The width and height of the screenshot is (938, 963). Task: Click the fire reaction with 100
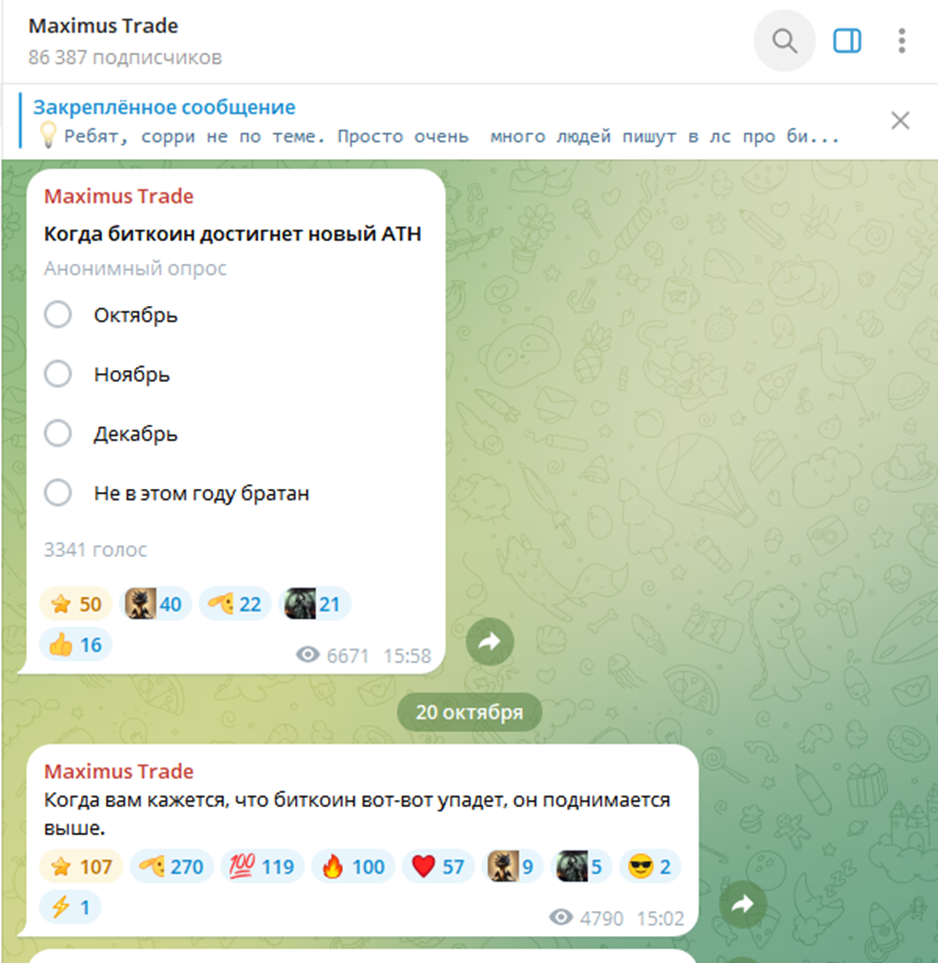click(x=353, y=867)
